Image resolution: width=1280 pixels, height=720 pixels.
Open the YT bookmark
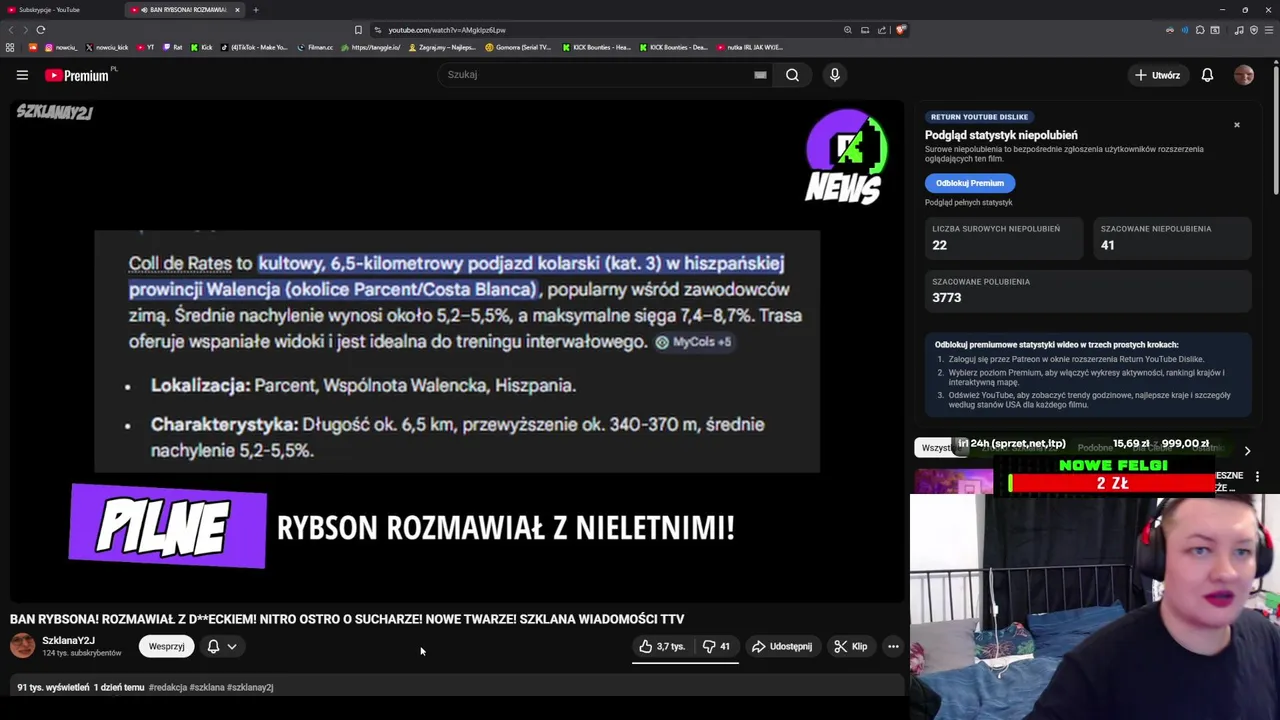[146, 47]
